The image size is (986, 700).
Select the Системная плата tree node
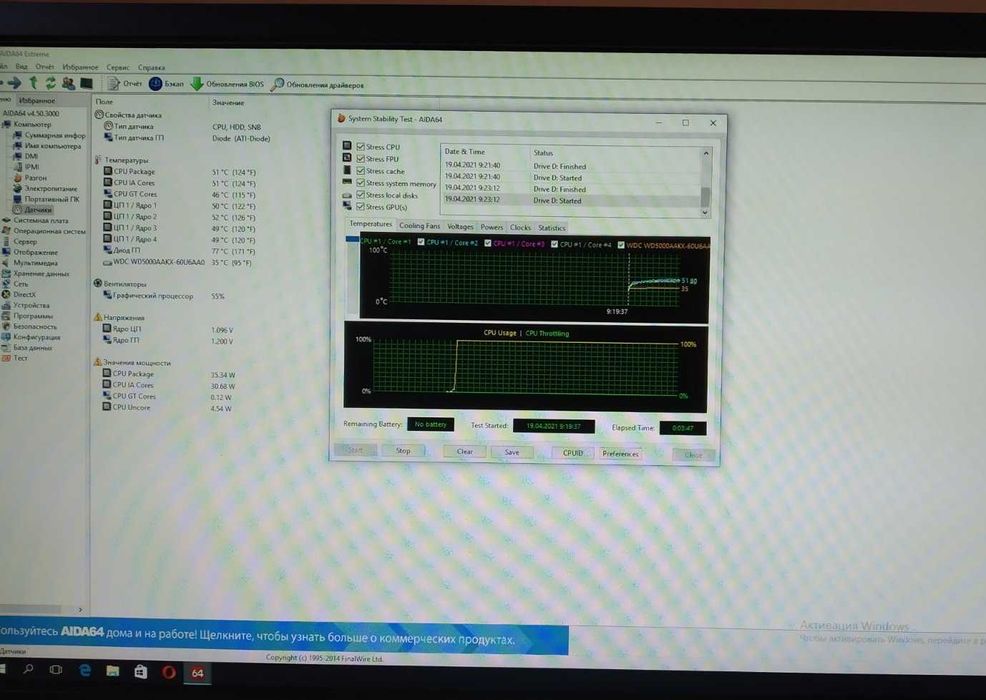[41, 221]
